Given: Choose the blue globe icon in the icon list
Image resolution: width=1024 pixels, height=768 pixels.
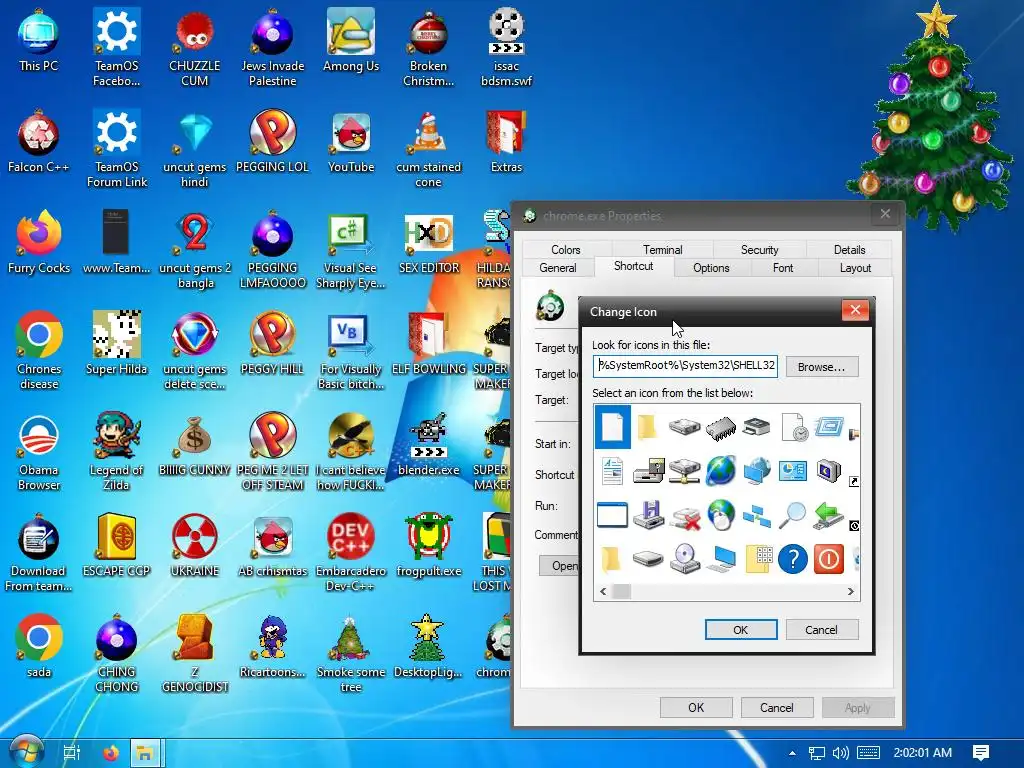Looking at the screenshot, I should click(720, 471).
